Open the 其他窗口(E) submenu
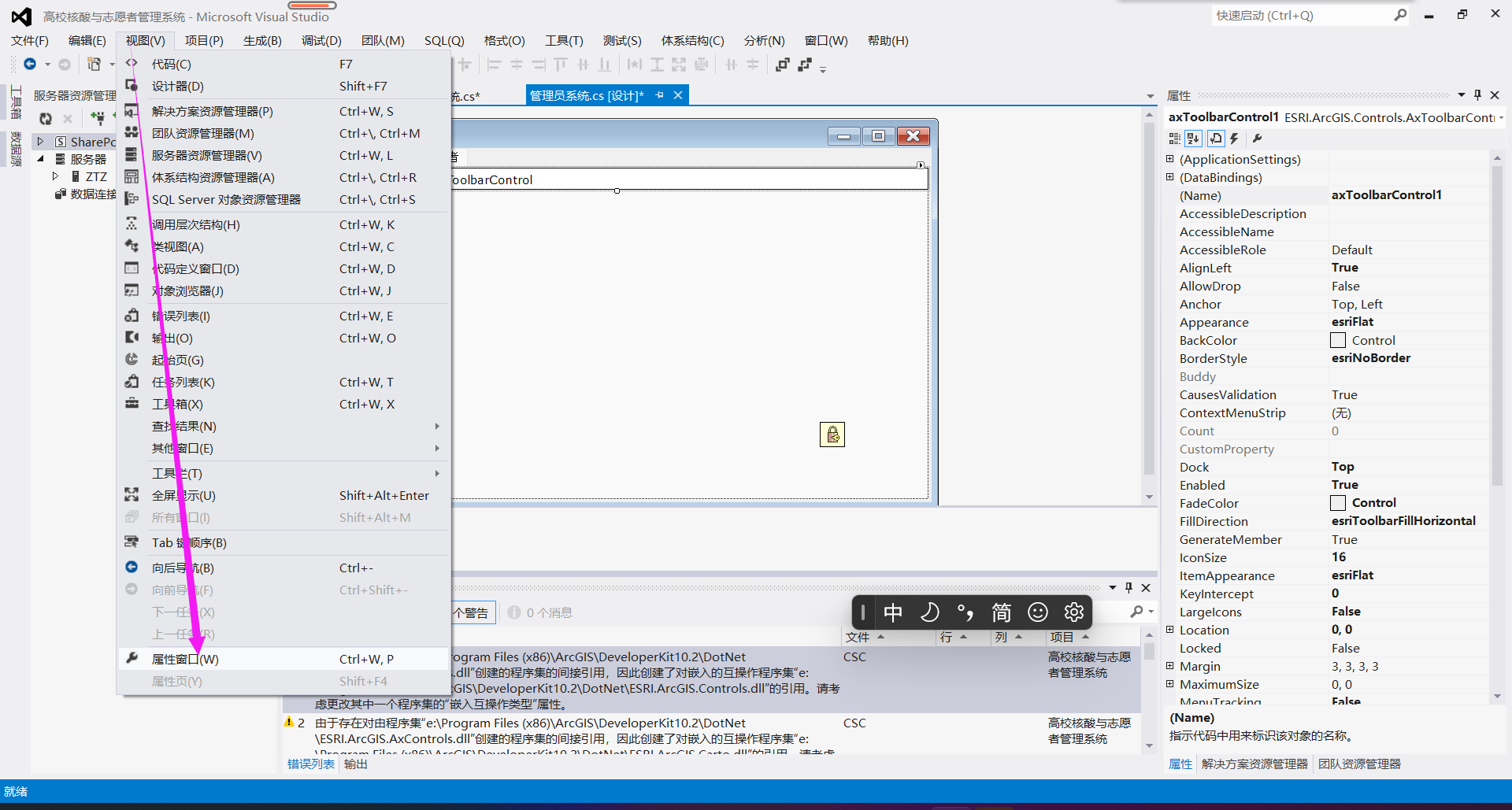This screenshot has width=1512, height=810. [x=284, y=448]
